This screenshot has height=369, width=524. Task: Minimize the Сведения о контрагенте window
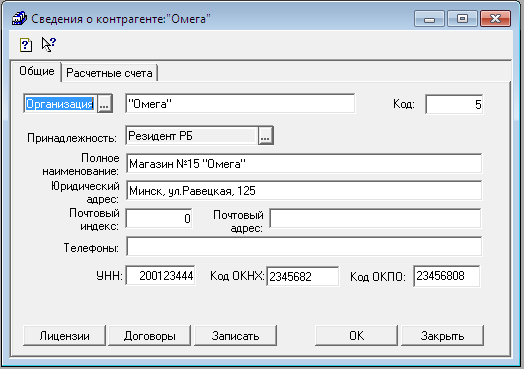coord(429,19)
